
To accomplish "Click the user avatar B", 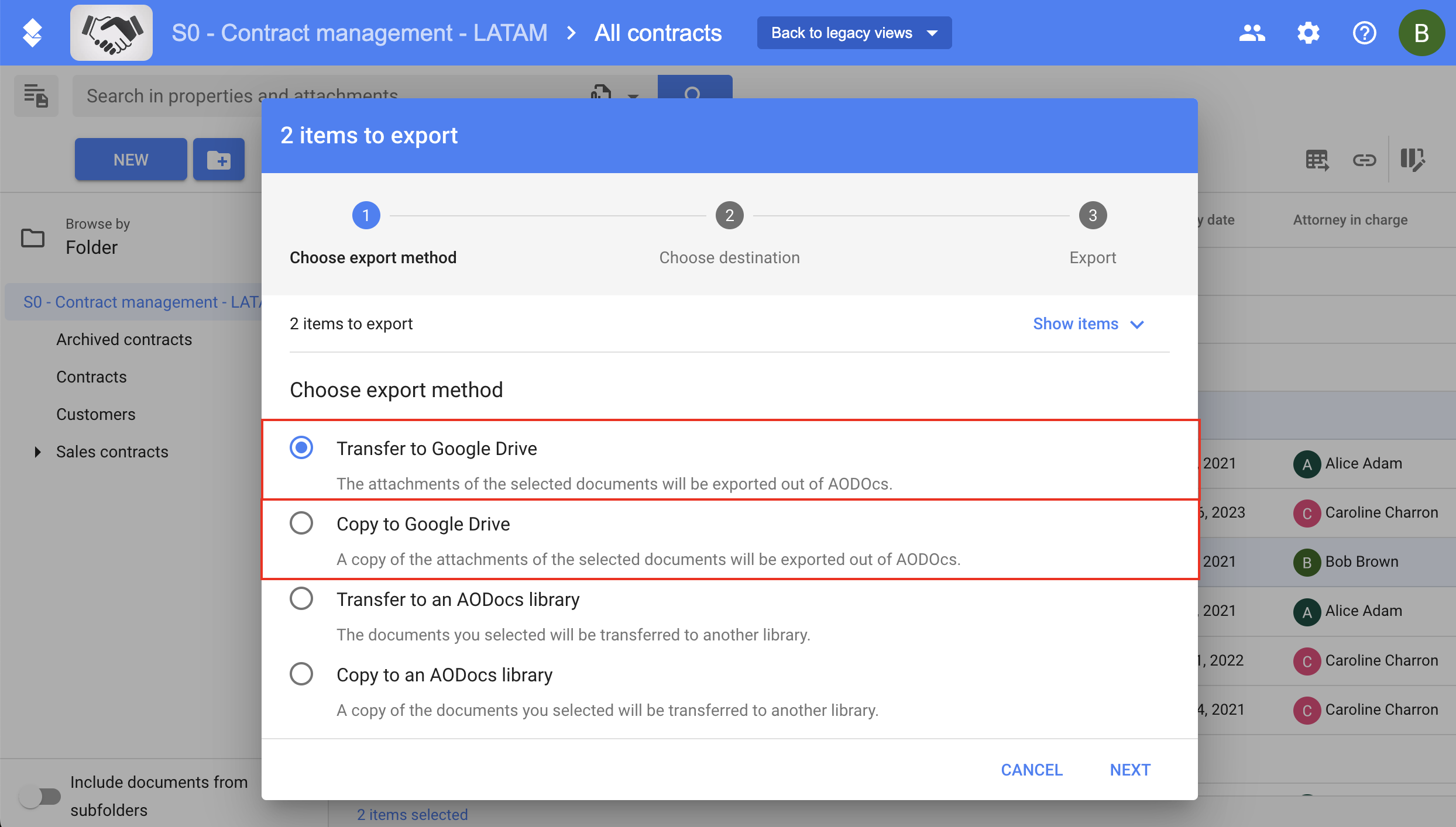I will click(1421, 33).
